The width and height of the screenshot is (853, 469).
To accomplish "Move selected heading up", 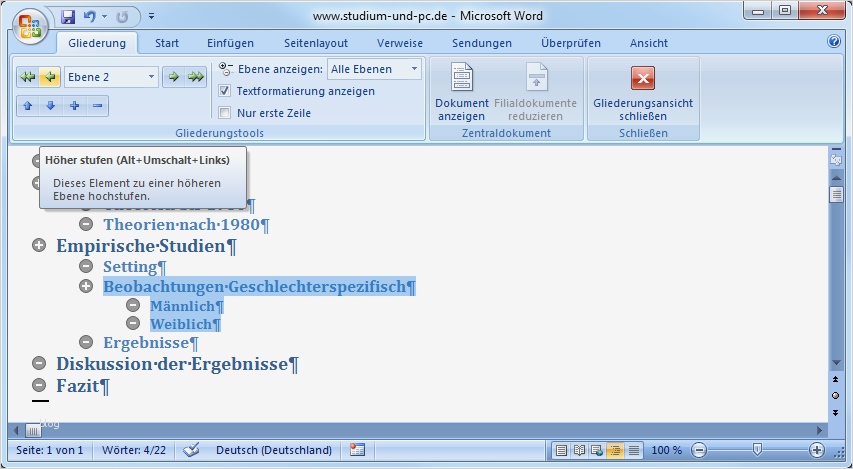I will (28, 106).
